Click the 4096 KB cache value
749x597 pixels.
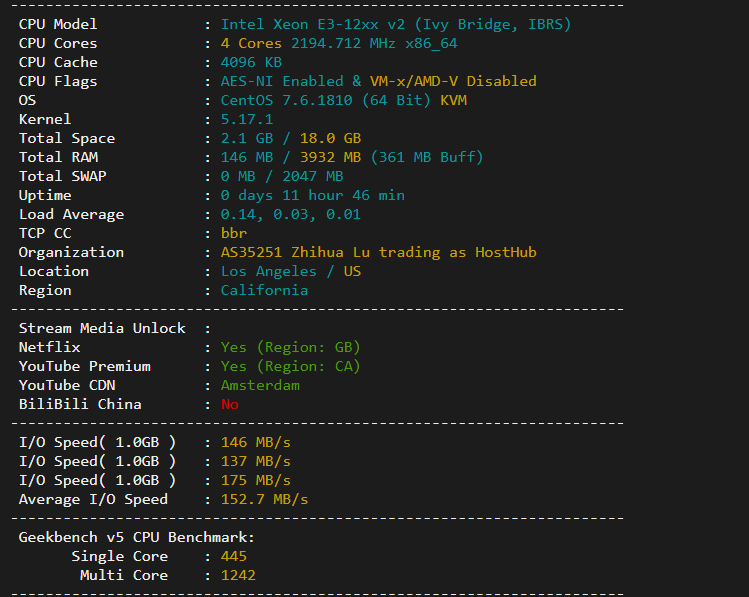tap(251, 62)
